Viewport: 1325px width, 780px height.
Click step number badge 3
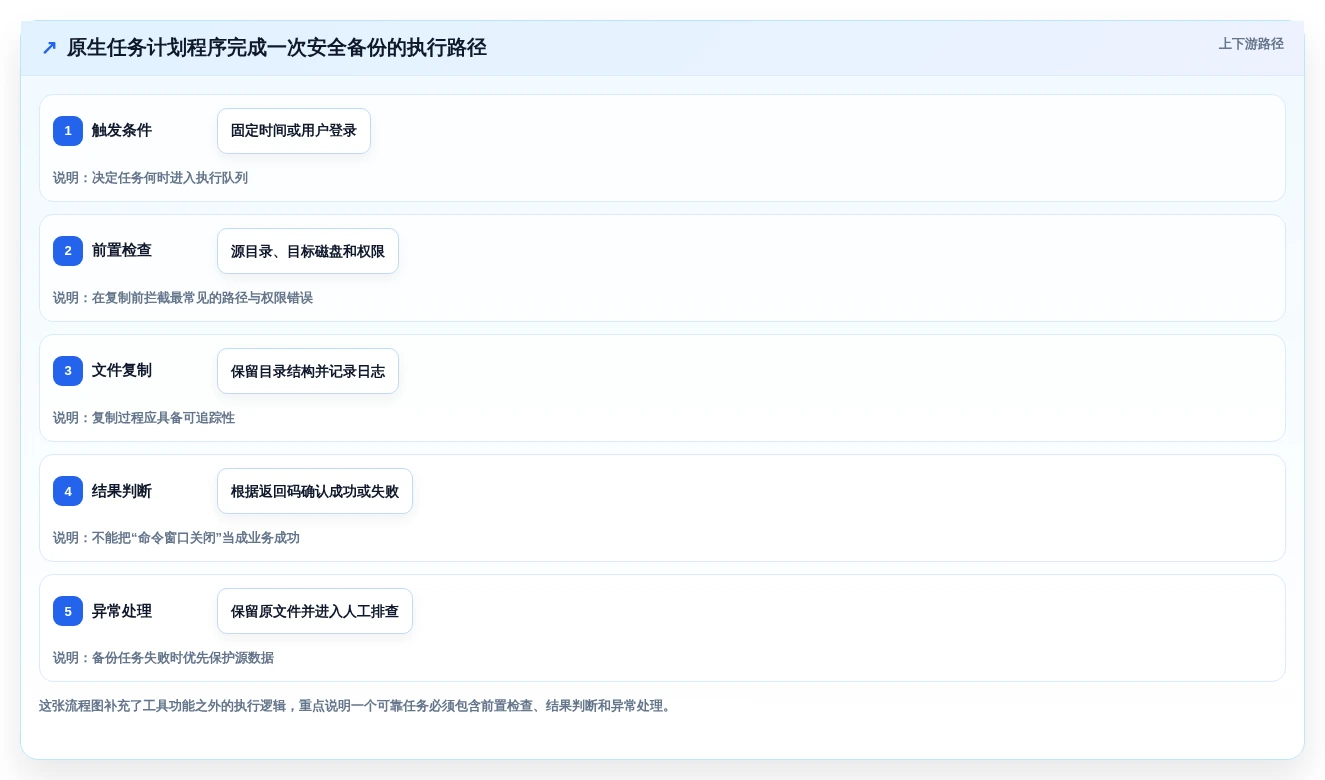pos(68,371)
